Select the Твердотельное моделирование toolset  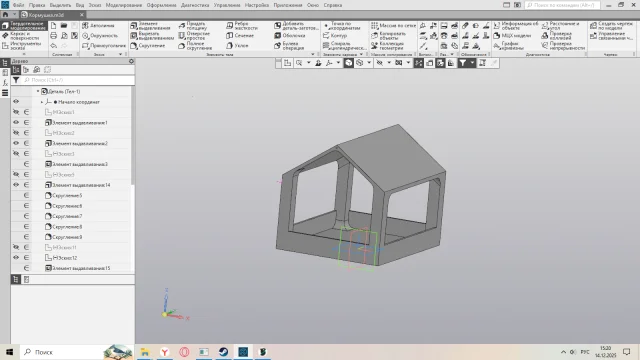click(x=24, y=26)
